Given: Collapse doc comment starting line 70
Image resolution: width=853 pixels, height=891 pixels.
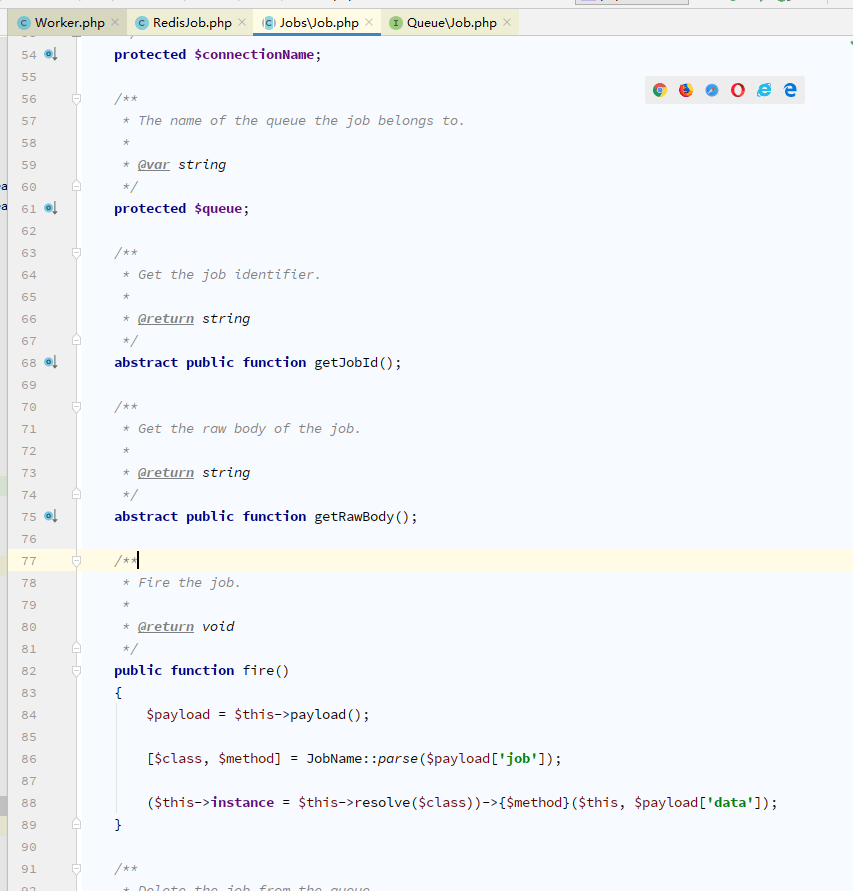Looking at the screenshot, I should pos(77,407).
